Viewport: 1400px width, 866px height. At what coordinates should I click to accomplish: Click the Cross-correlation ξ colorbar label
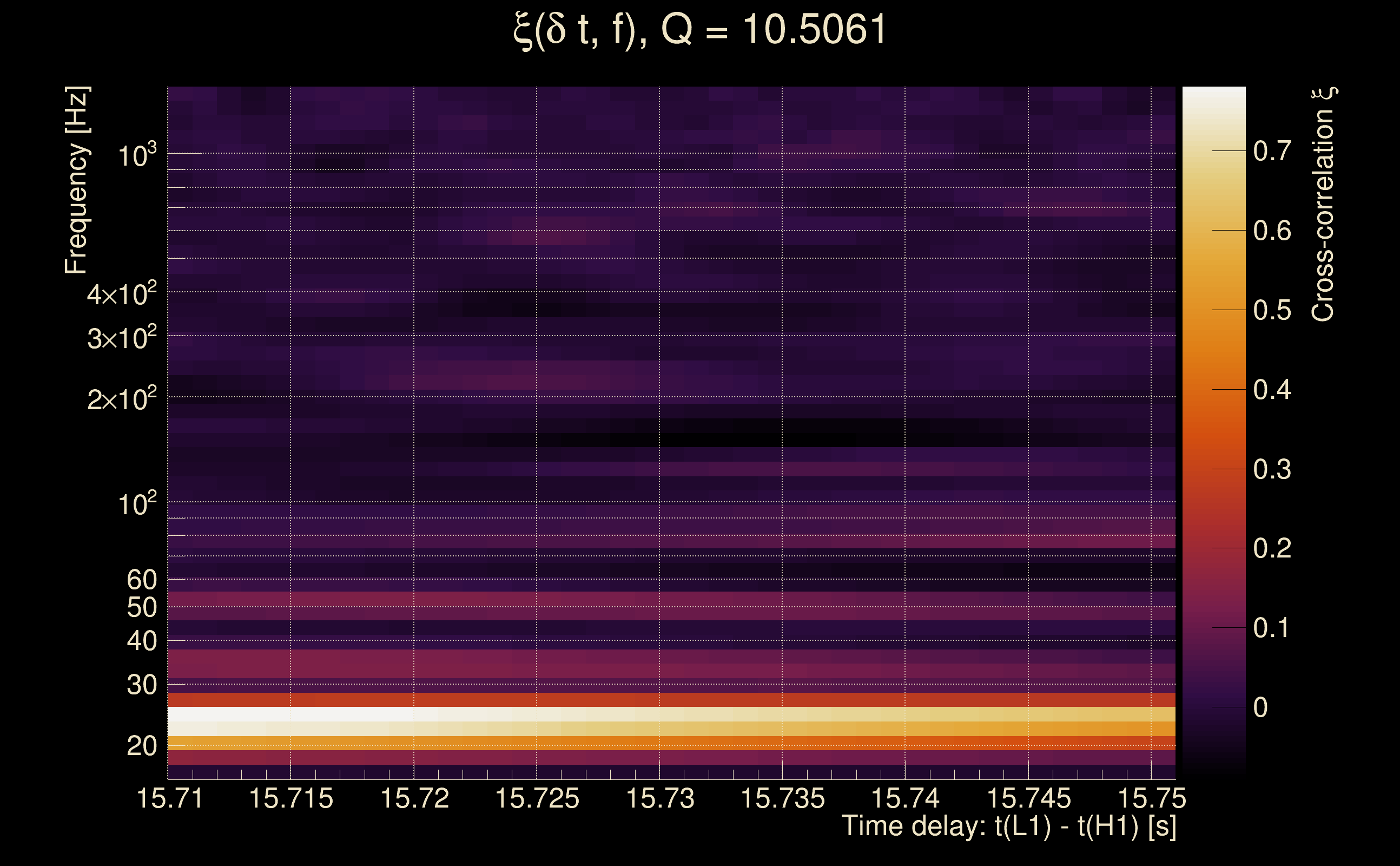(x=1323, y=204)
